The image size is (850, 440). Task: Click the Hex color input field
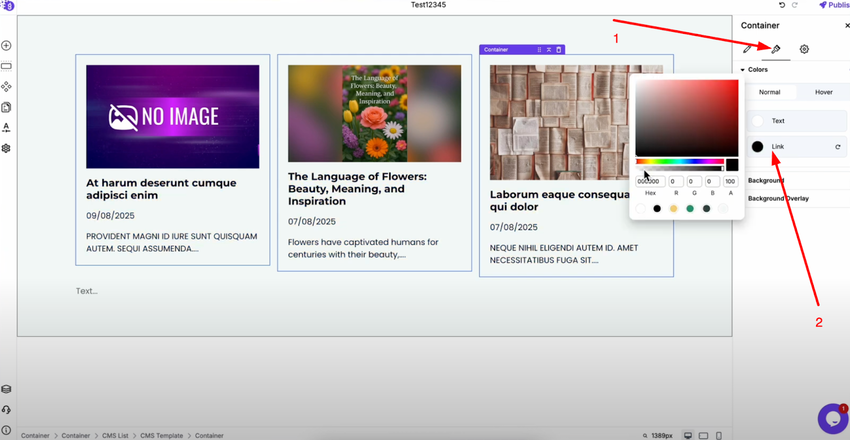(x=650, y=182)
